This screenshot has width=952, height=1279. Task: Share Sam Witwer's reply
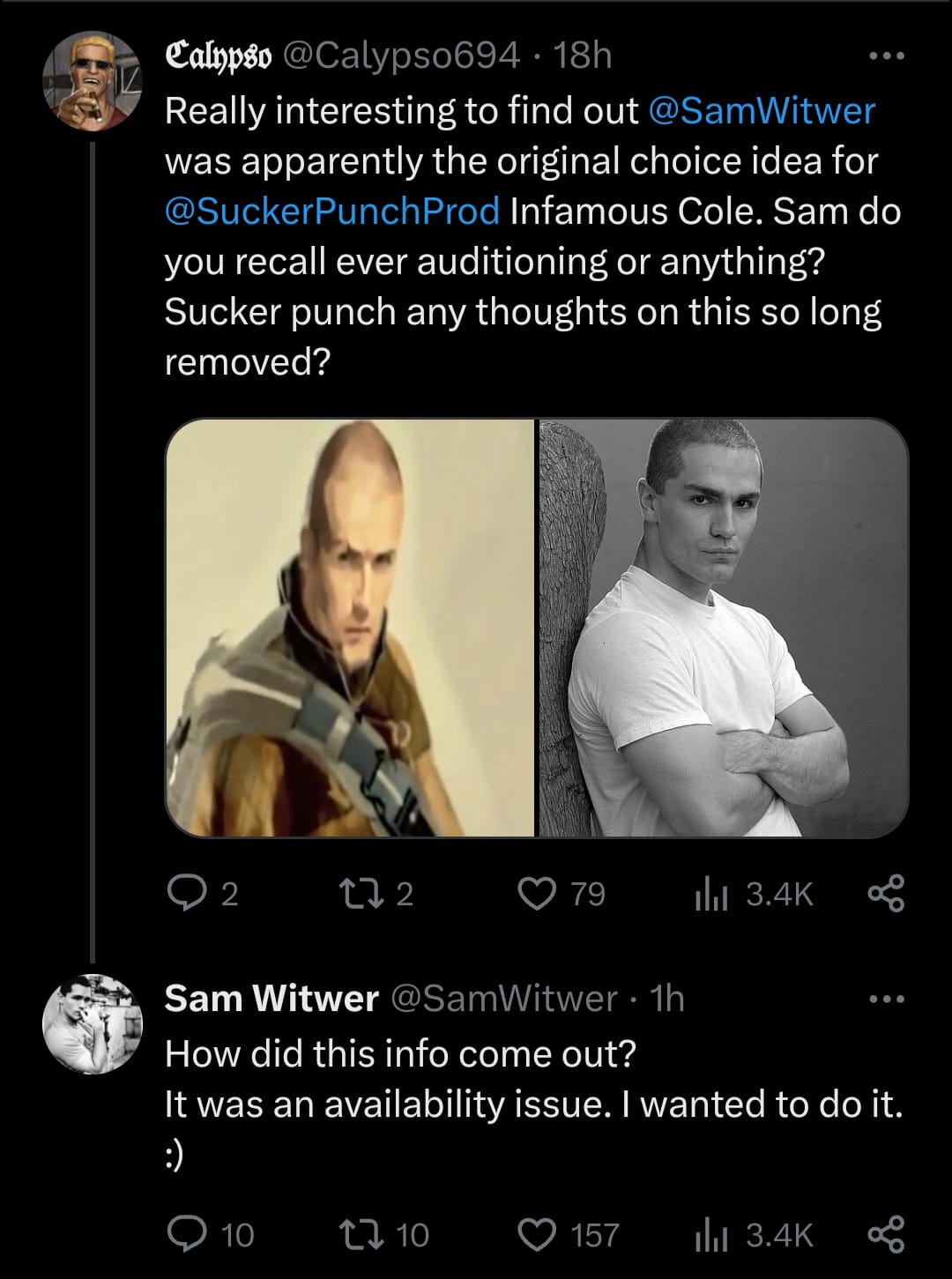coord(886,1234)
